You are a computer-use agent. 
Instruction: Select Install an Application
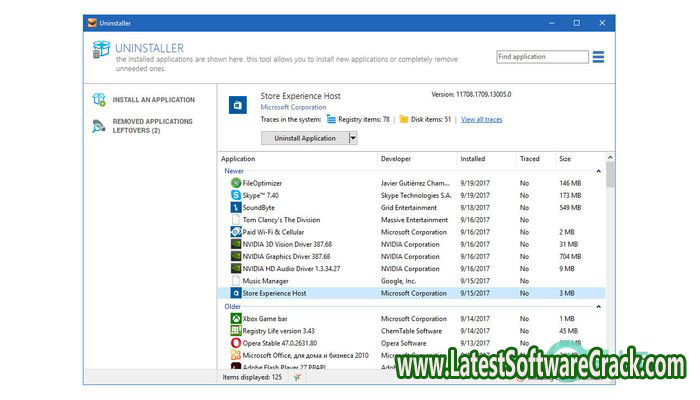[154, 100]
